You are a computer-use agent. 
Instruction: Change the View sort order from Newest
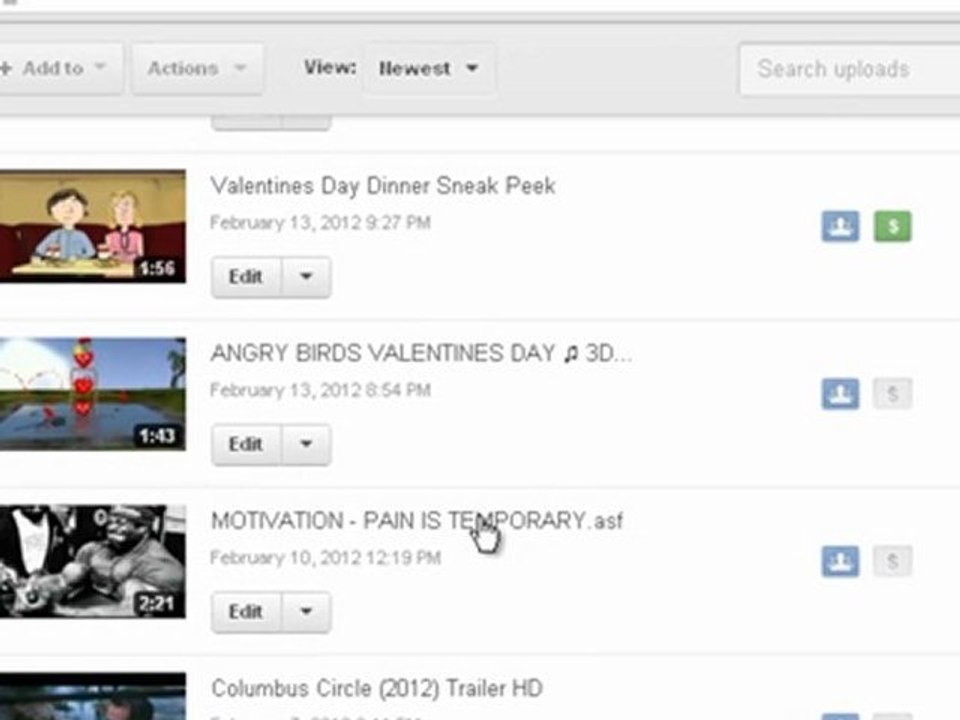(428, 69)
